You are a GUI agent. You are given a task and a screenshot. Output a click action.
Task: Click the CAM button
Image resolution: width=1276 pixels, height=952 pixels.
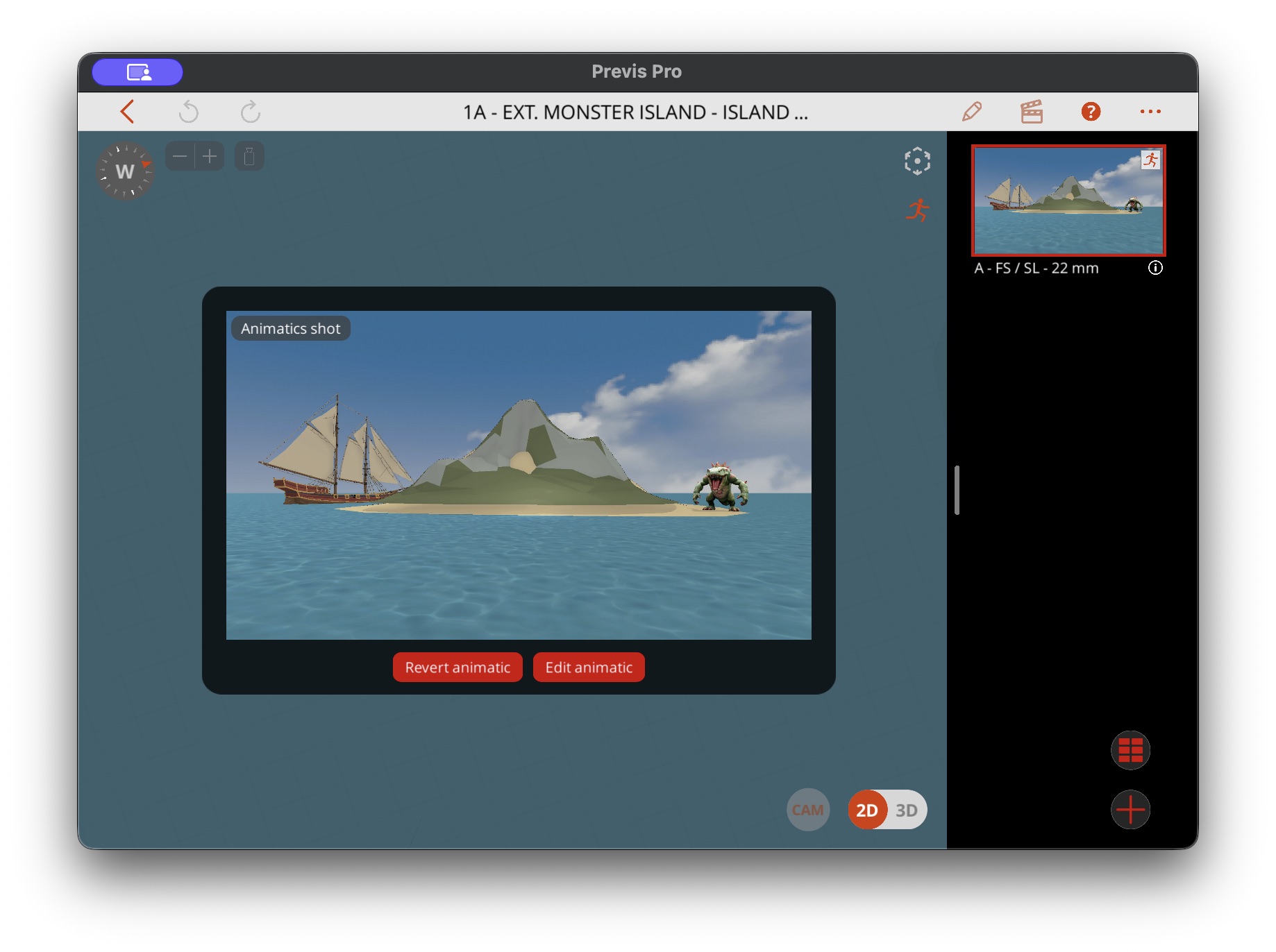tap(808, 810)
